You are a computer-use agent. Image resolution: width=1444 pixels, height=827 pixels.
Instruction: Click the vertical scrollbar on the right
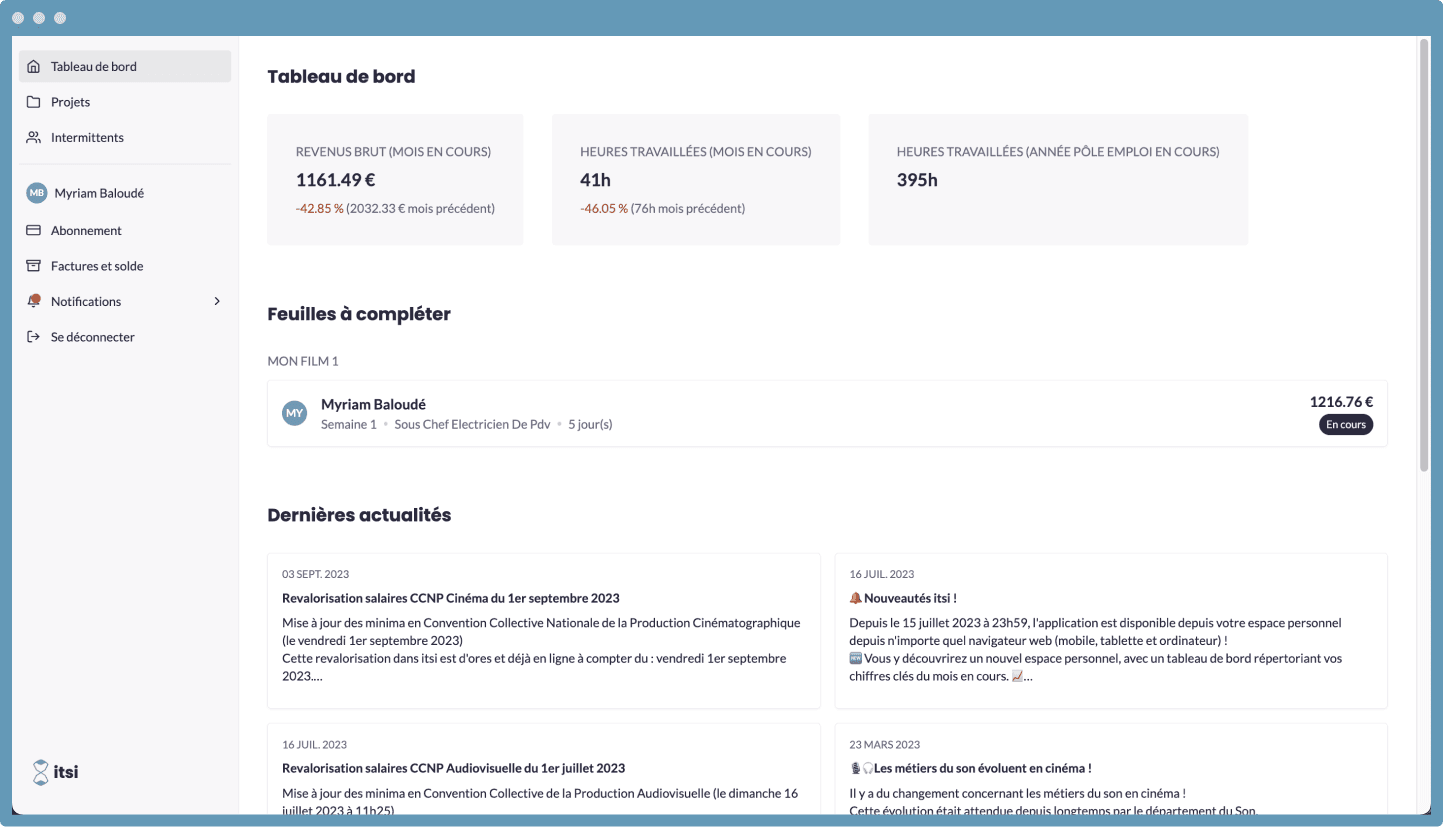point(1423,250)
